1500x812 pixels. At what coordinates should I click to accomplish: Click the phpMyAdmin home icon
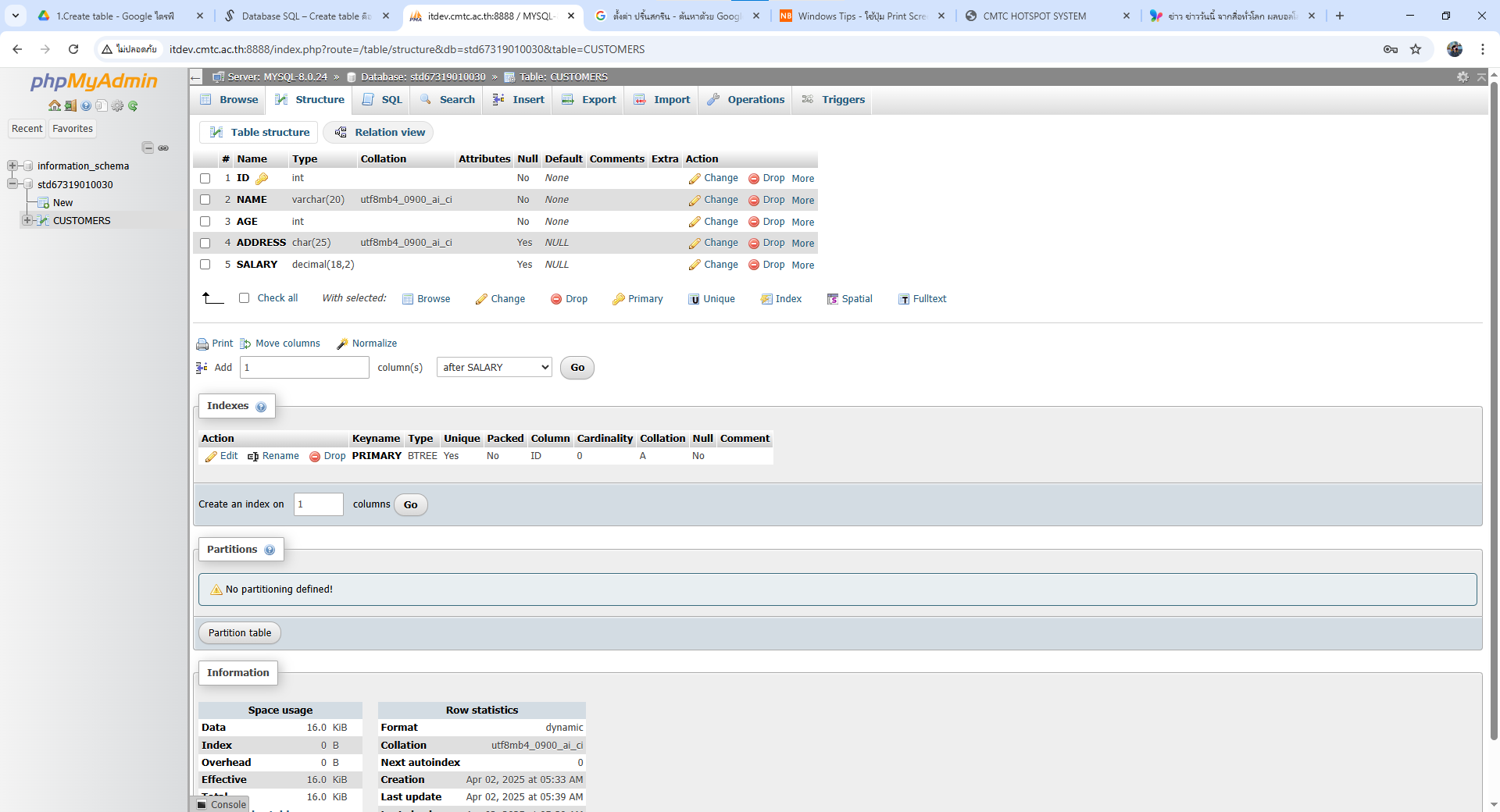point(54,105)
